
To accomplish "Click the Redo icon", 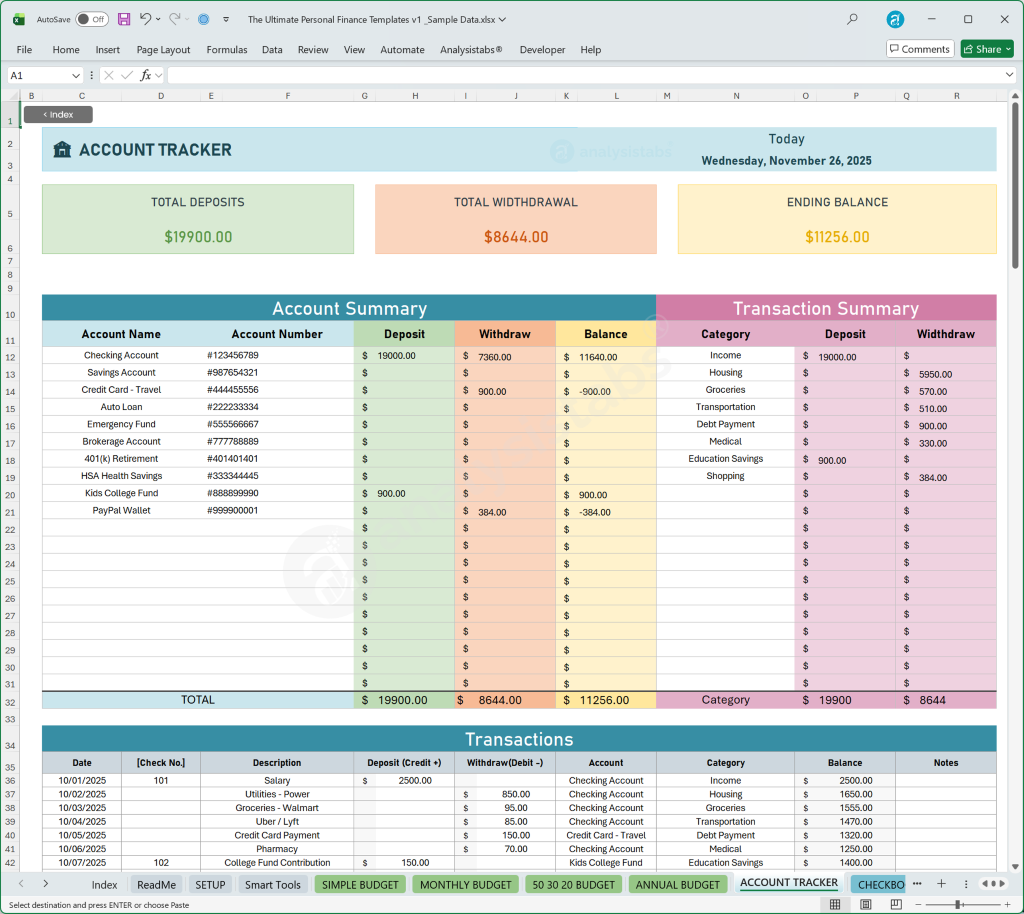I will [x=176, y=19].
